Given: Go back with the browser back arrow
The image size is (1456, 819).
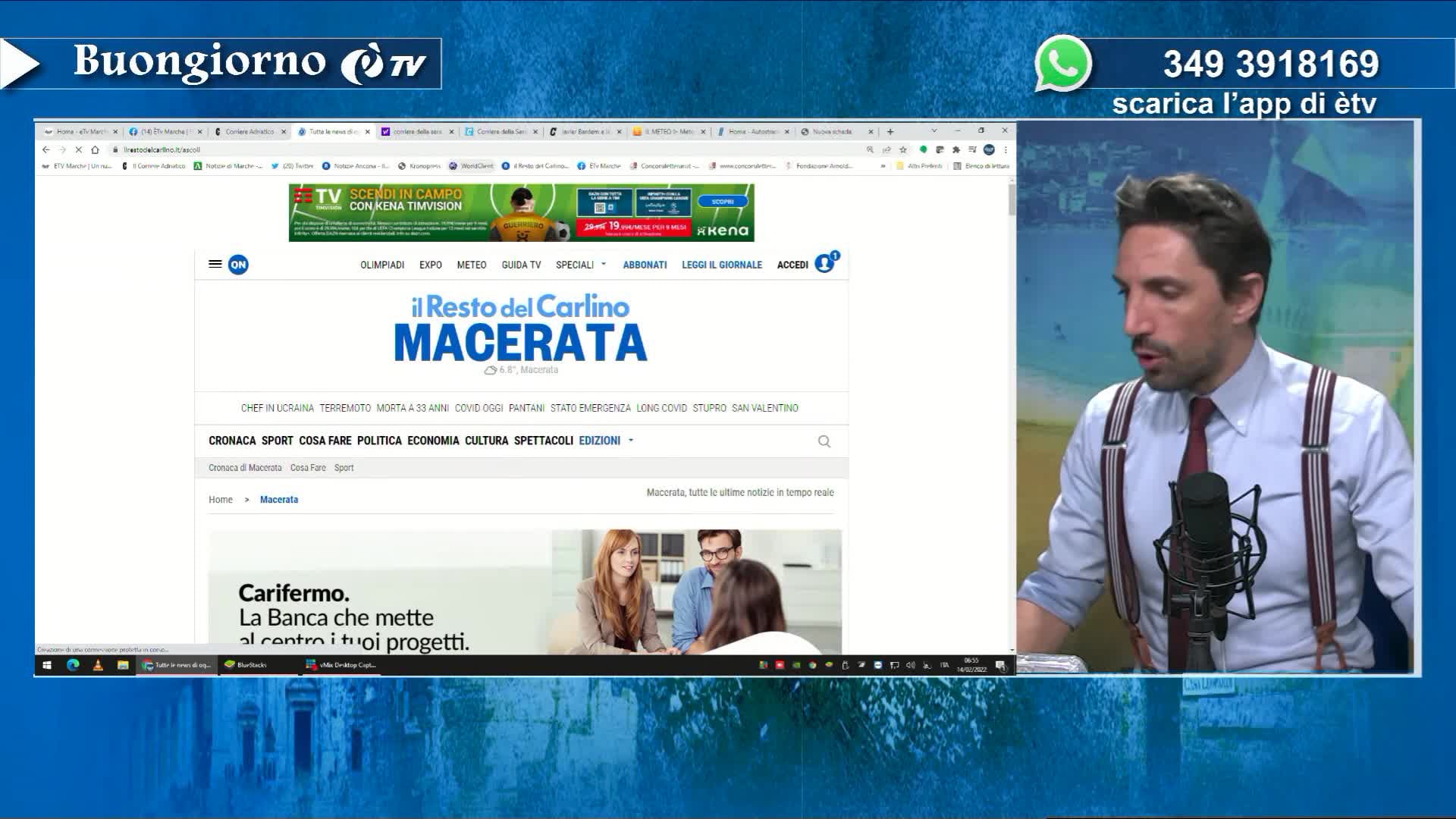Looking at the screenshot, I should [x=46, y=150].
